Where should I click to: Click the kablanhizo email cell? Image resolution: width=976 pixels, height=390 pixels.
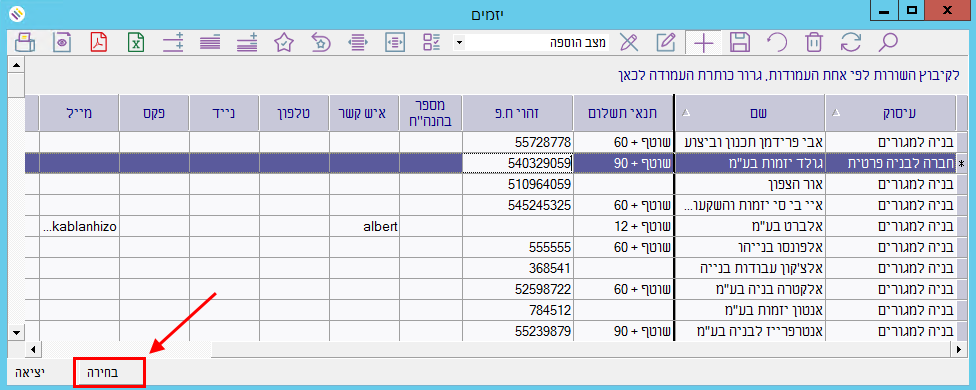pos(79,226)
